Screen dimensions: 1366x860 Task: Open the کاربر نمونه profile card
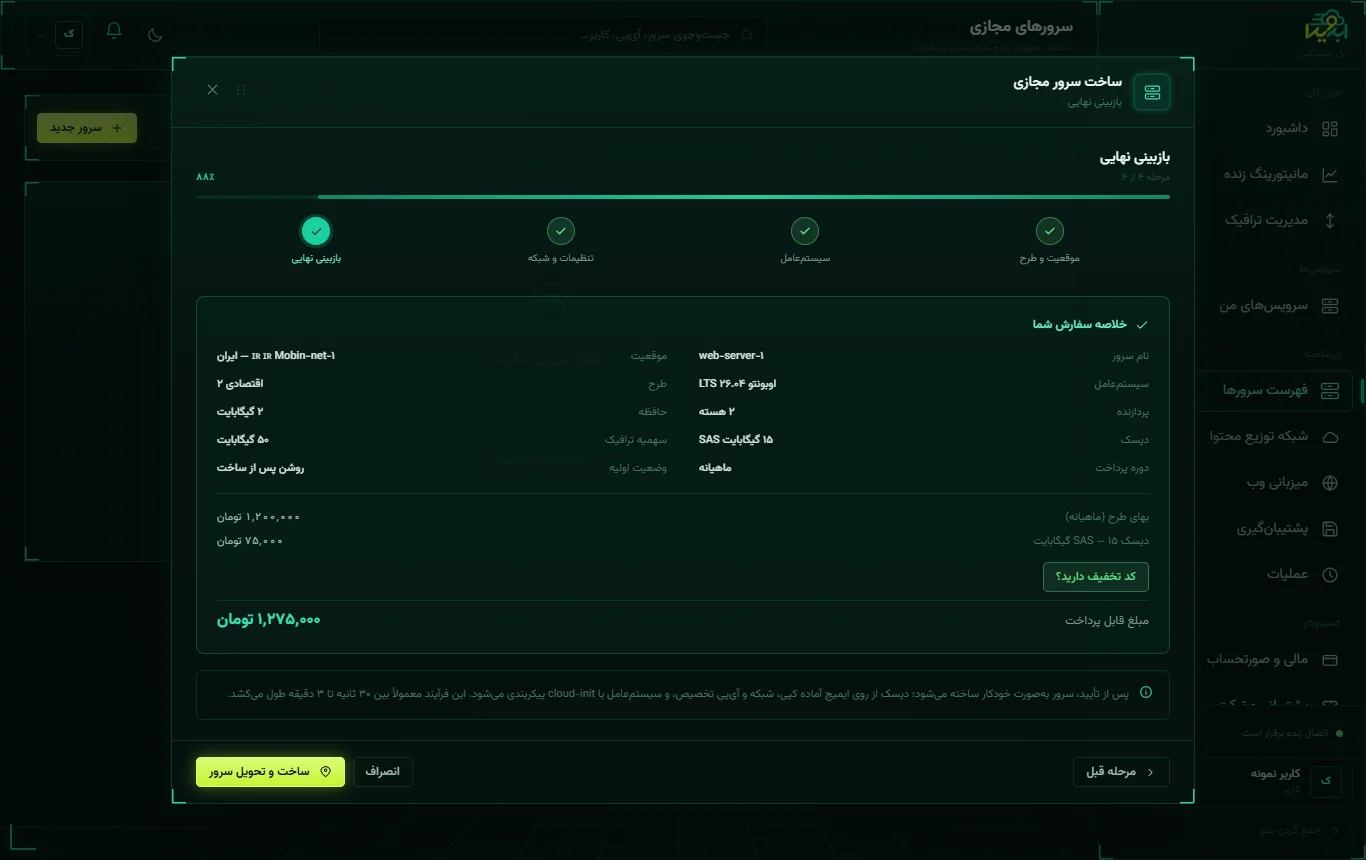[x=1275, y=781]
